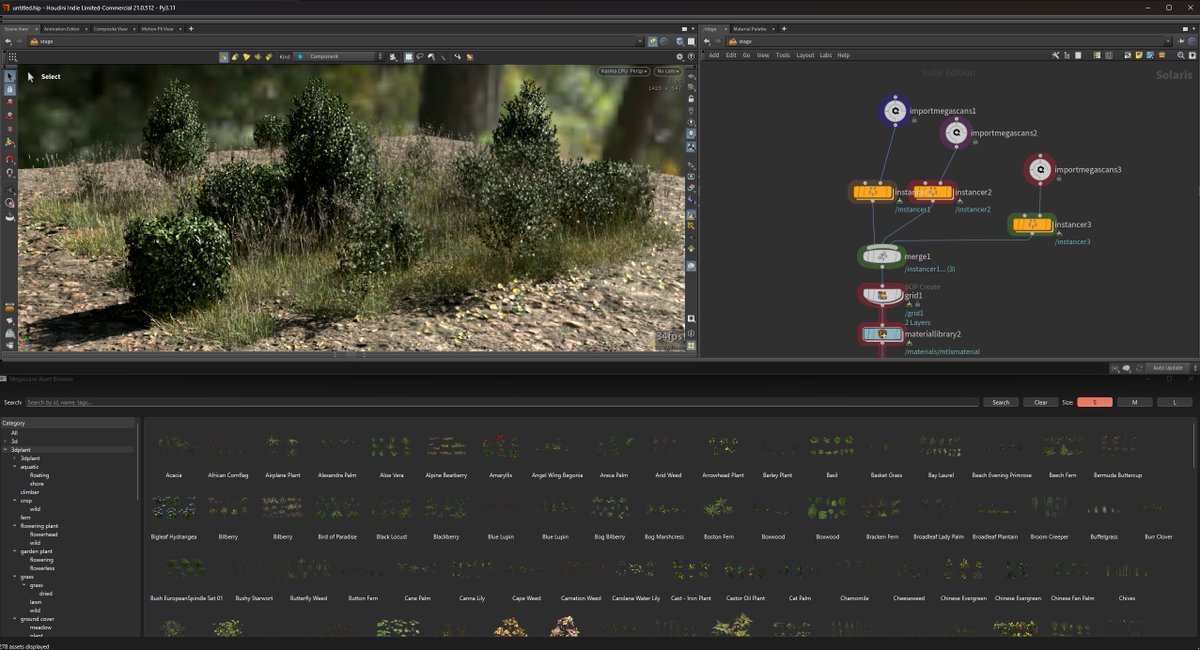Screen dimensions: 1200x650
Task: Switch to Material Palette tab
Action: [x=750, y=29]
